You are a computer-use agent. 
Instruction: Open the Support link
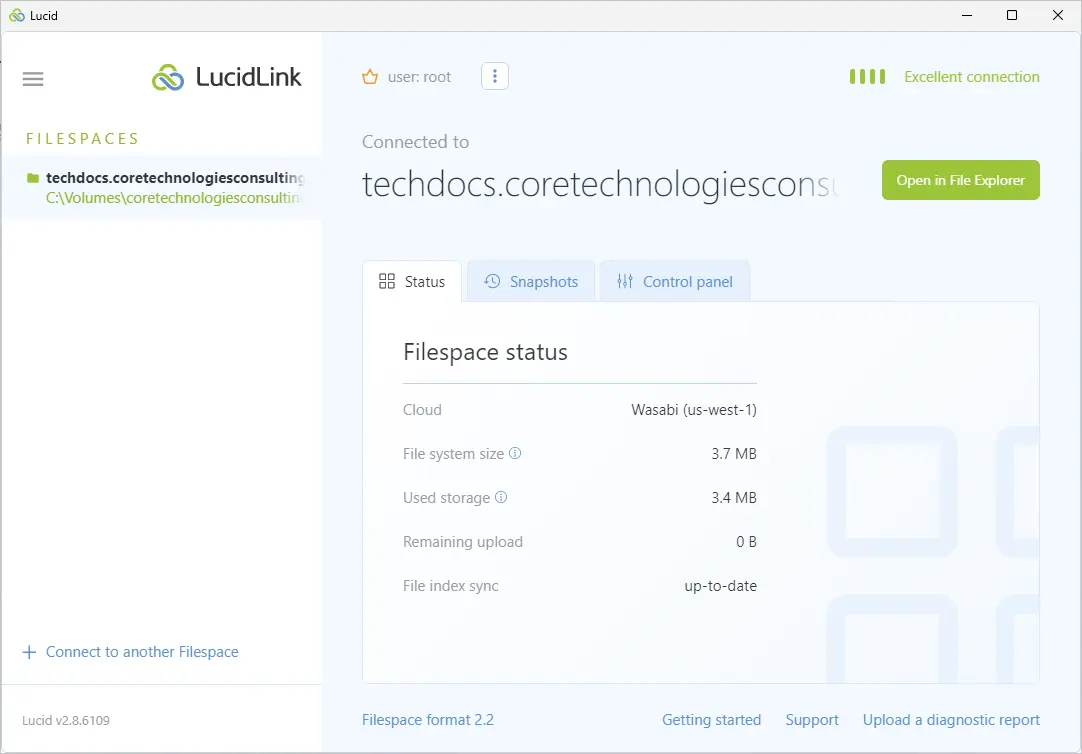point(812,720)
